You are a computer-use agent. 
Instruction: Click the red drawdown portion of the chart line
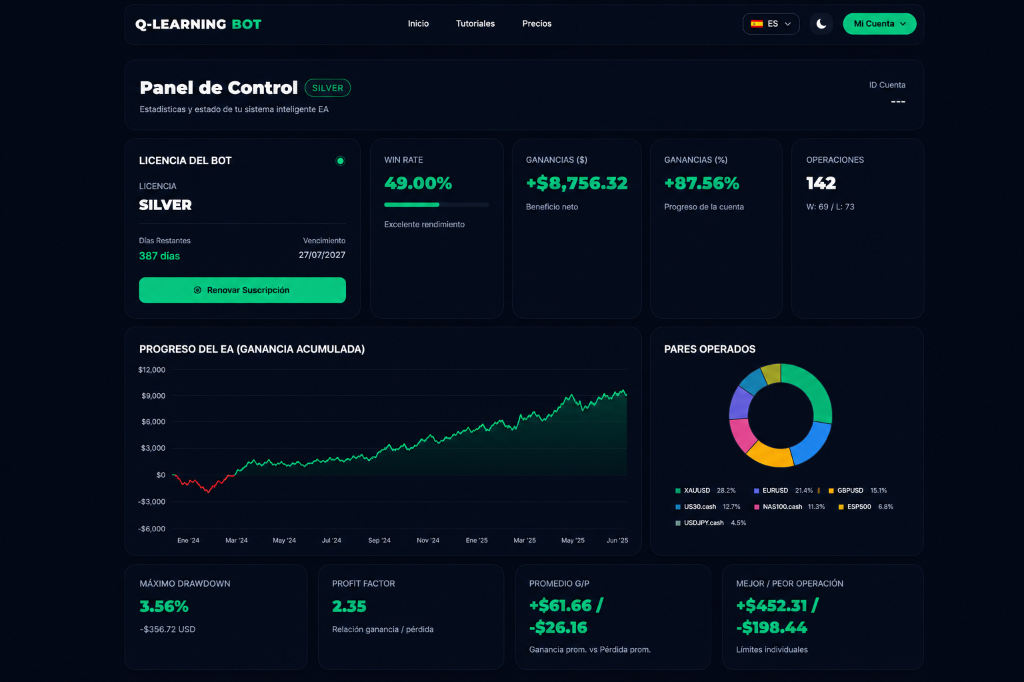pyautogui.click(x=203, y=483)
